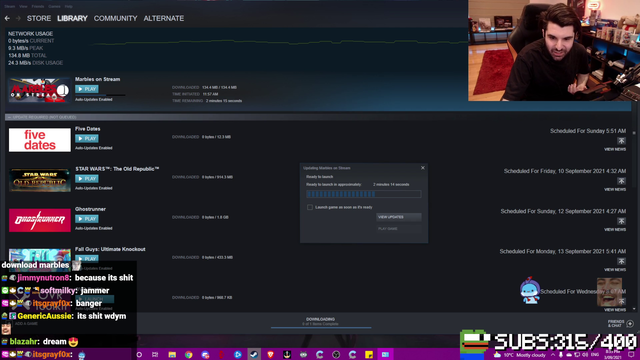The image size is (640, 360).
Task: Enable Launch game as soon as it's ready
Action: pos(310,207)
